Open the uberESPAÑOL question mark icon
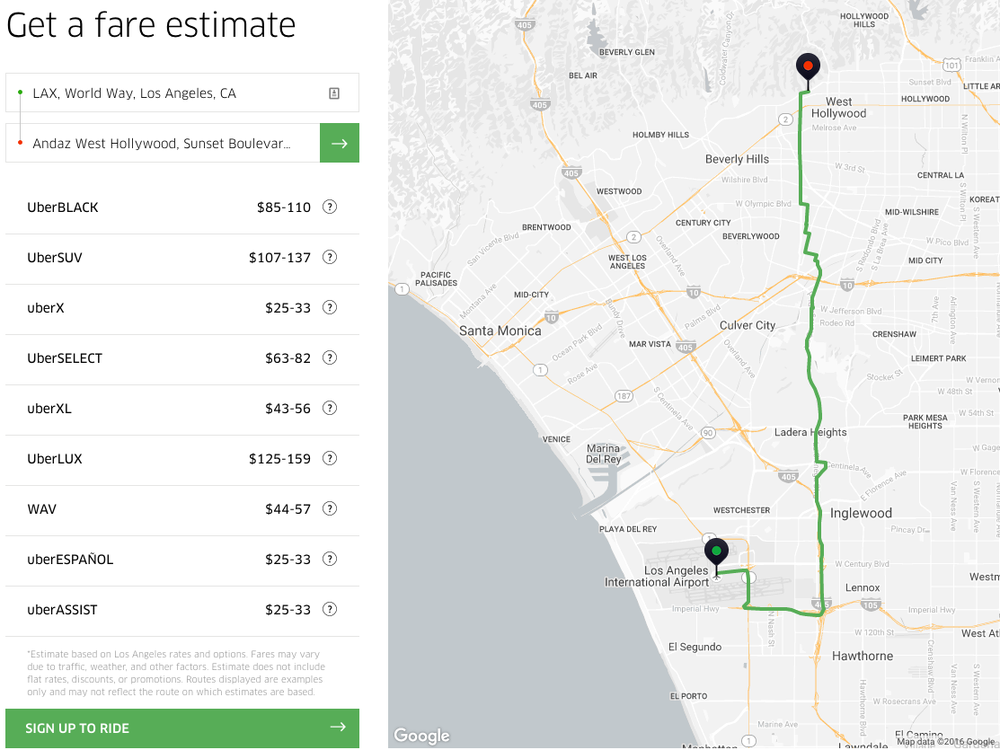The width and height of the screenshot is (1000, 750). (x=330, y=559)
